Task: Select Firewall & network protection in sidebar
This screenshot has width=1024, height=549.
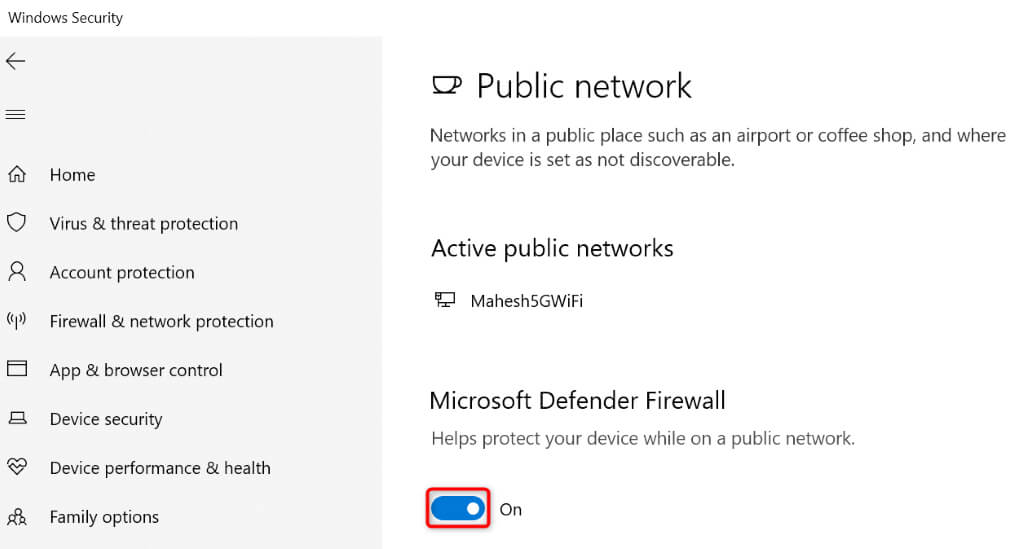Action: (x=161, y=322)
